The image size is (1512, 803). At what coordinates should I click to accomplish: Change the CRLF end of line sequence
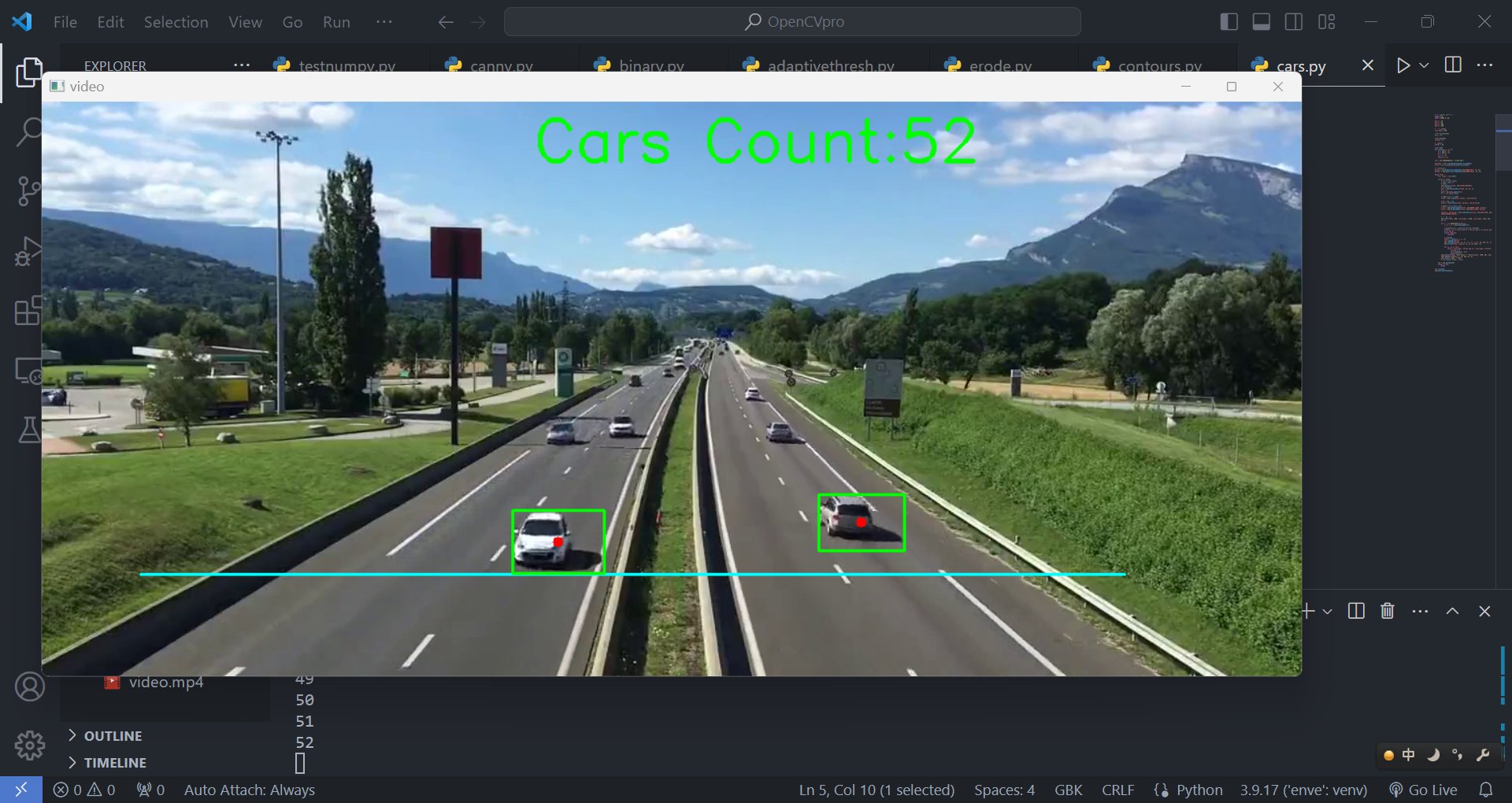click(1118, 790)
